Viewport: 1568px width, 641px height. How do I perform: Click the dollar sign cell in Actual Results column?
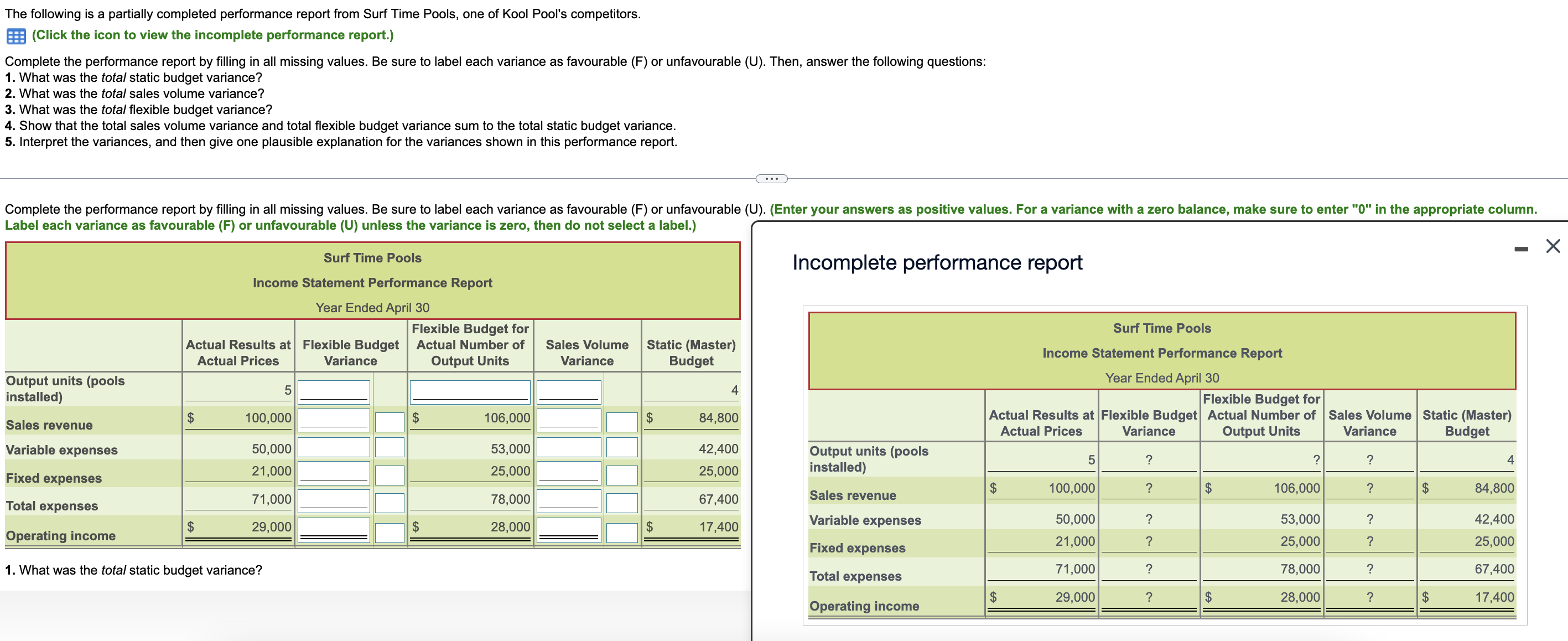[190, 418]
